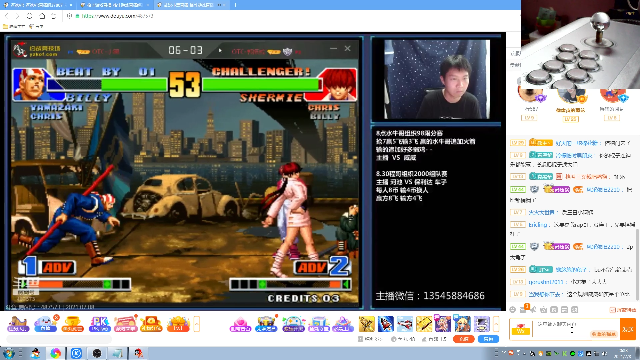Image resolution: width=640 pixels, height=360 pixels.
Task: Toggle the megaphone chat option
Action: [x=533, y=310]
